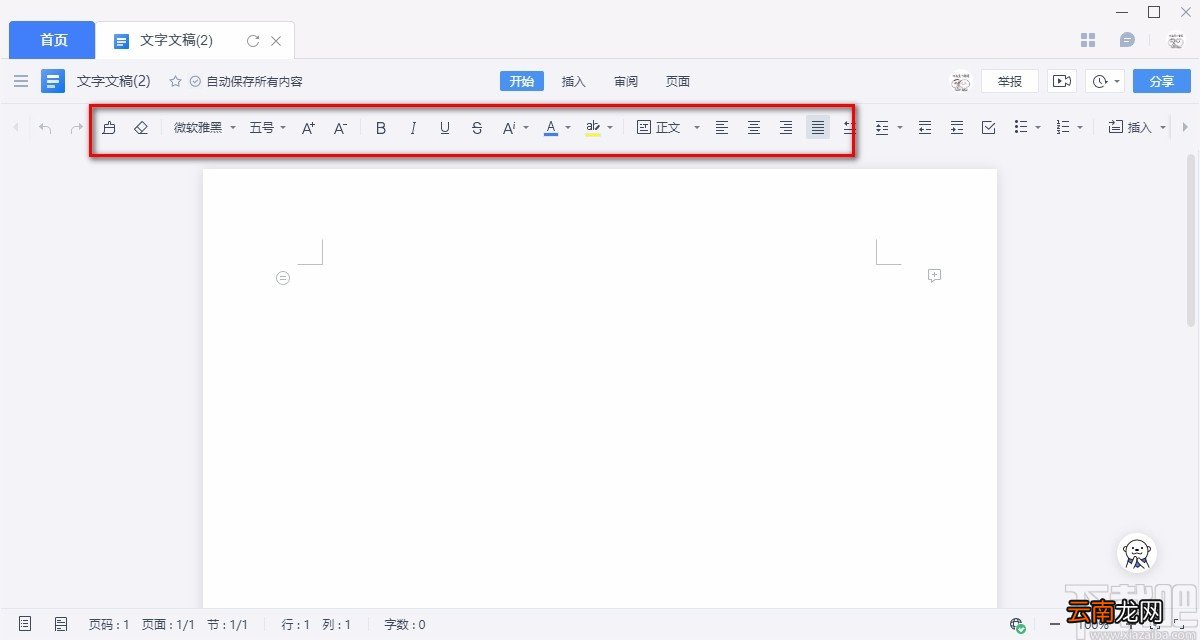Open the 审阅 ribbon tab
Screen dimensions: 1200x640
coord(626,81)
